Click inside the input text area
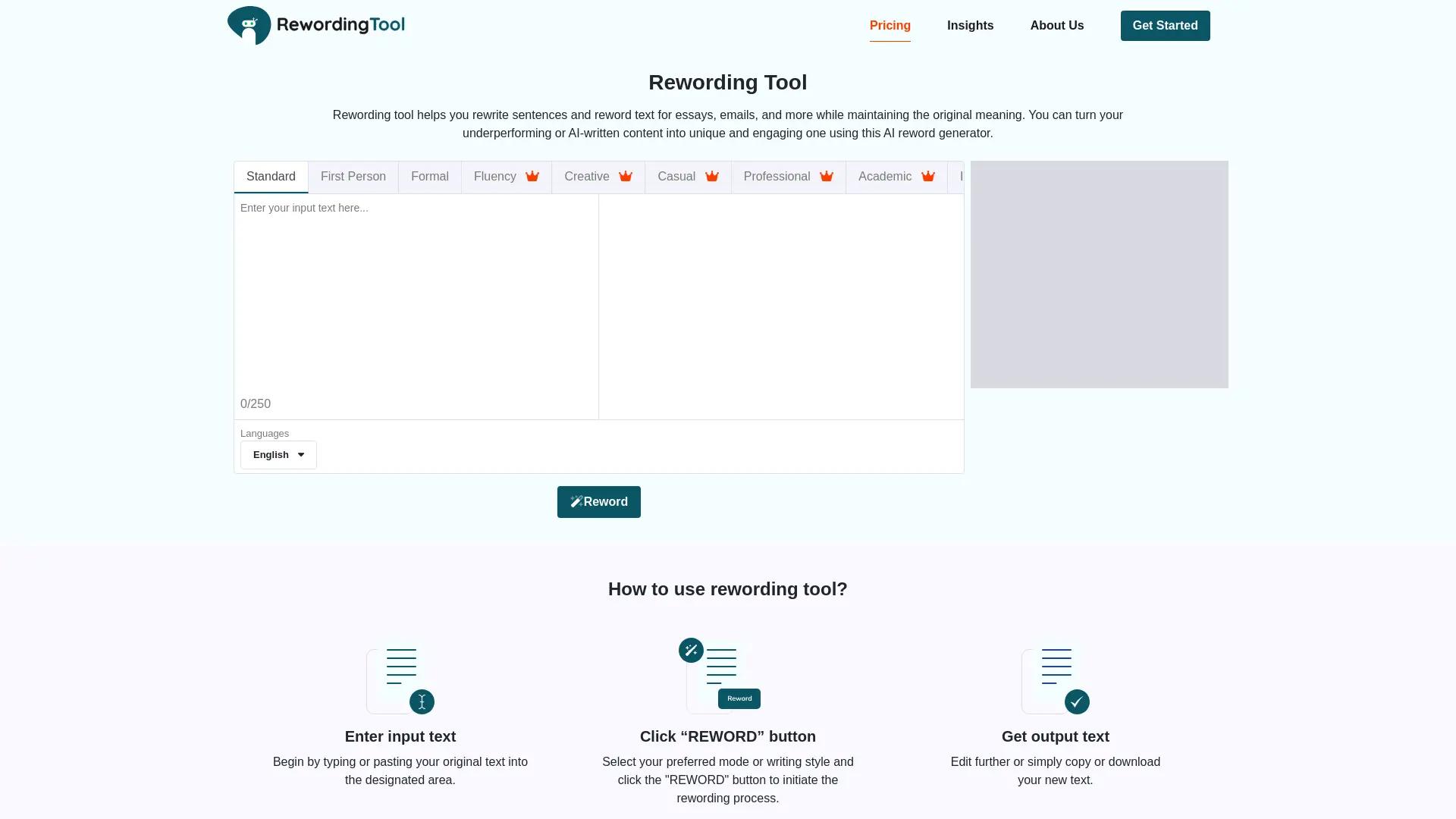1456x819 pixels. coord(416,296)
